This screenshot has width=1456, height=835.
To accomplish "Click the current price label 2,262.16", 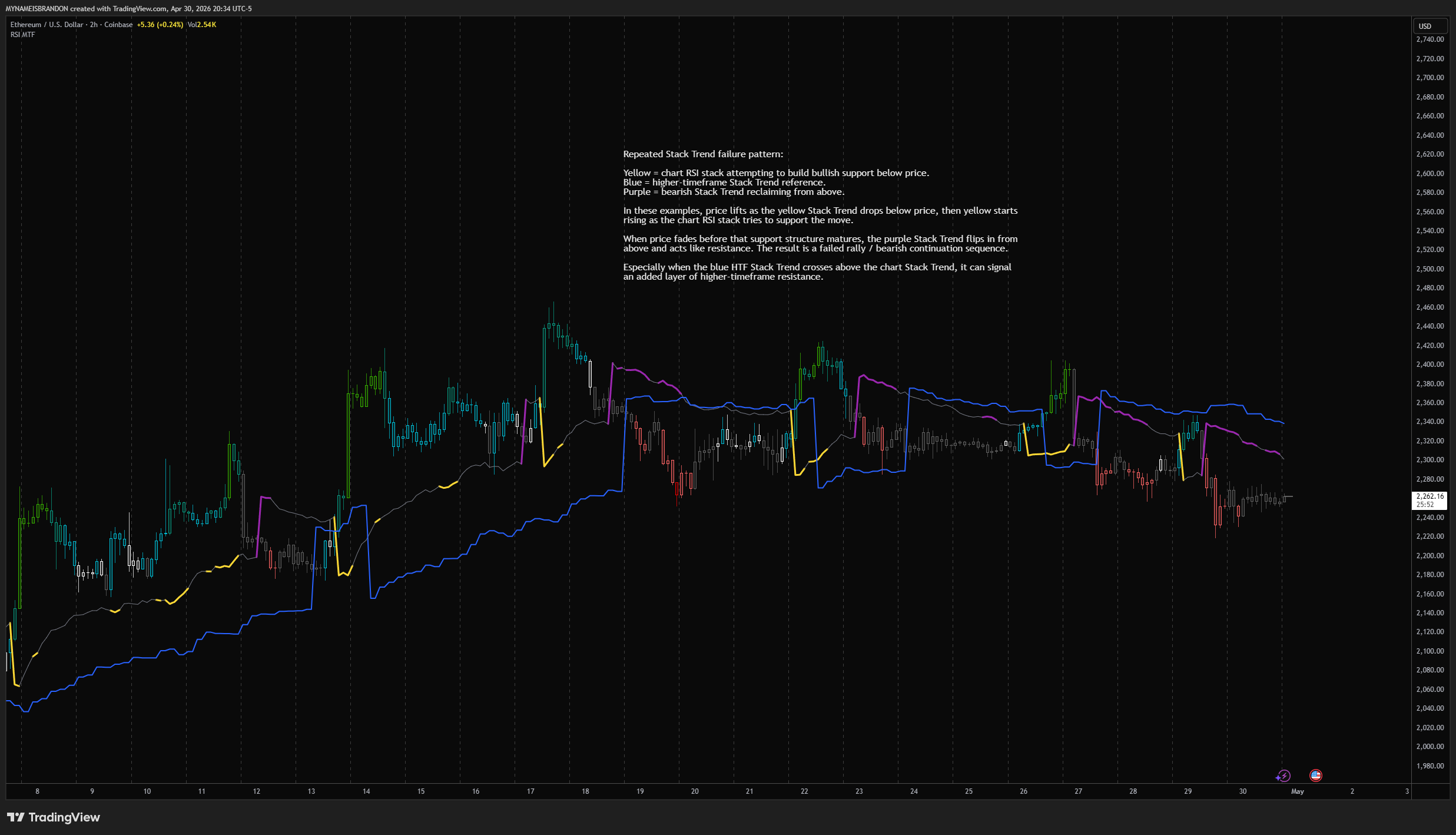I will point(1430,500).
